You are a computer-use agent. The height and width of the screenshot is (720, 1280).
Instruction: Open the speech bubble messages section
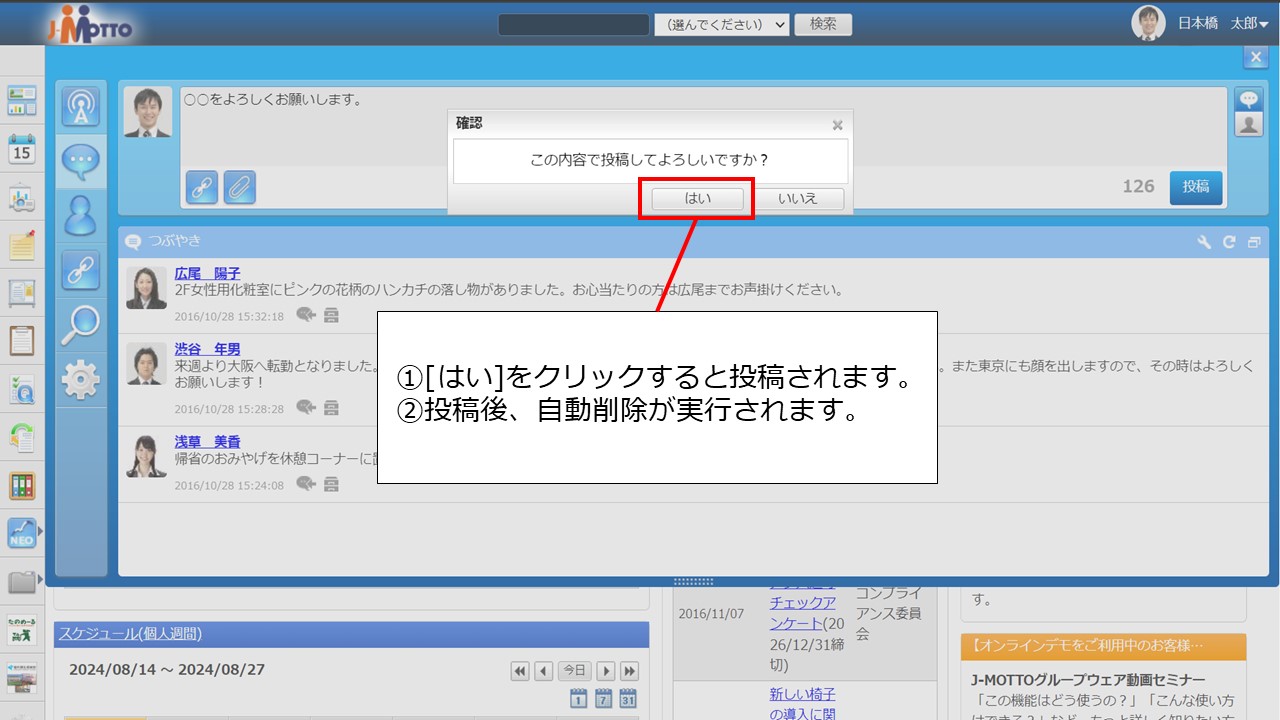pyautogui.click(x=80, y=160)
